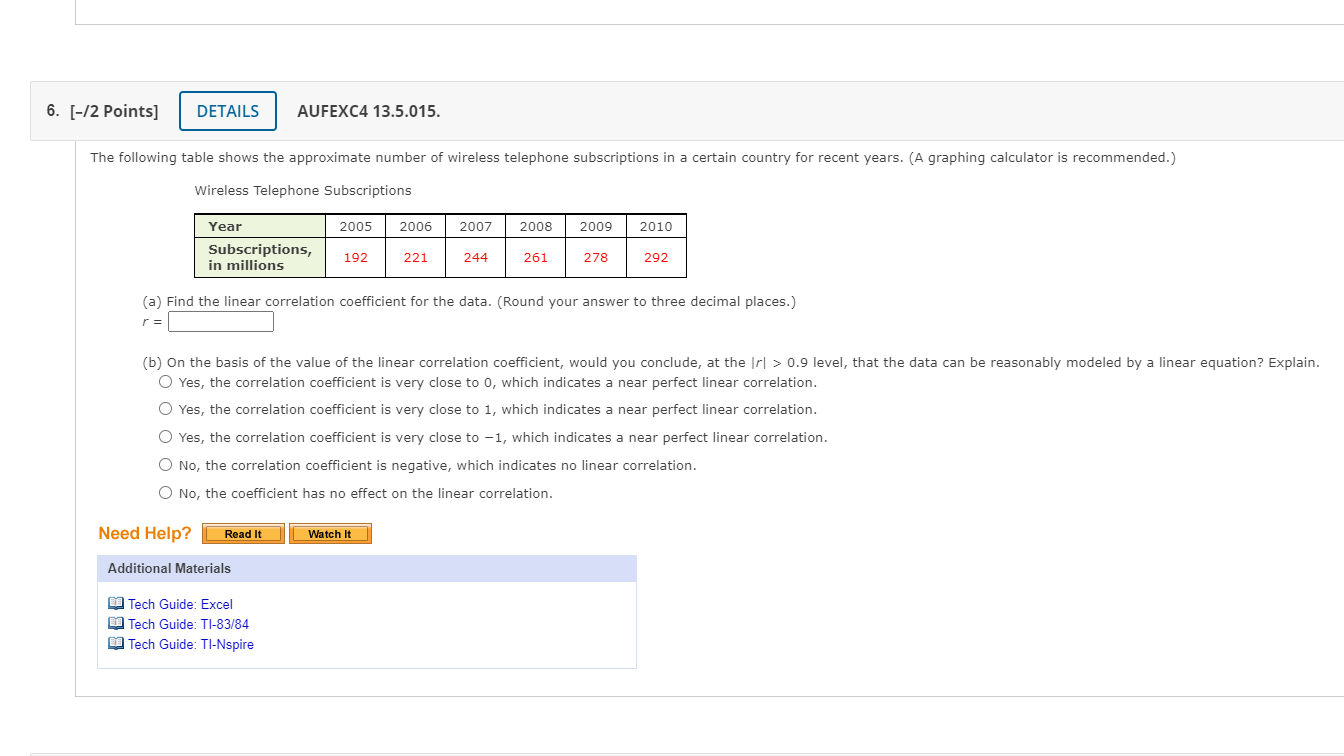Select 'coefficient has no effect' option
Image resolution: width=1344 pixels, height=756 pixels.
point(165,492)
